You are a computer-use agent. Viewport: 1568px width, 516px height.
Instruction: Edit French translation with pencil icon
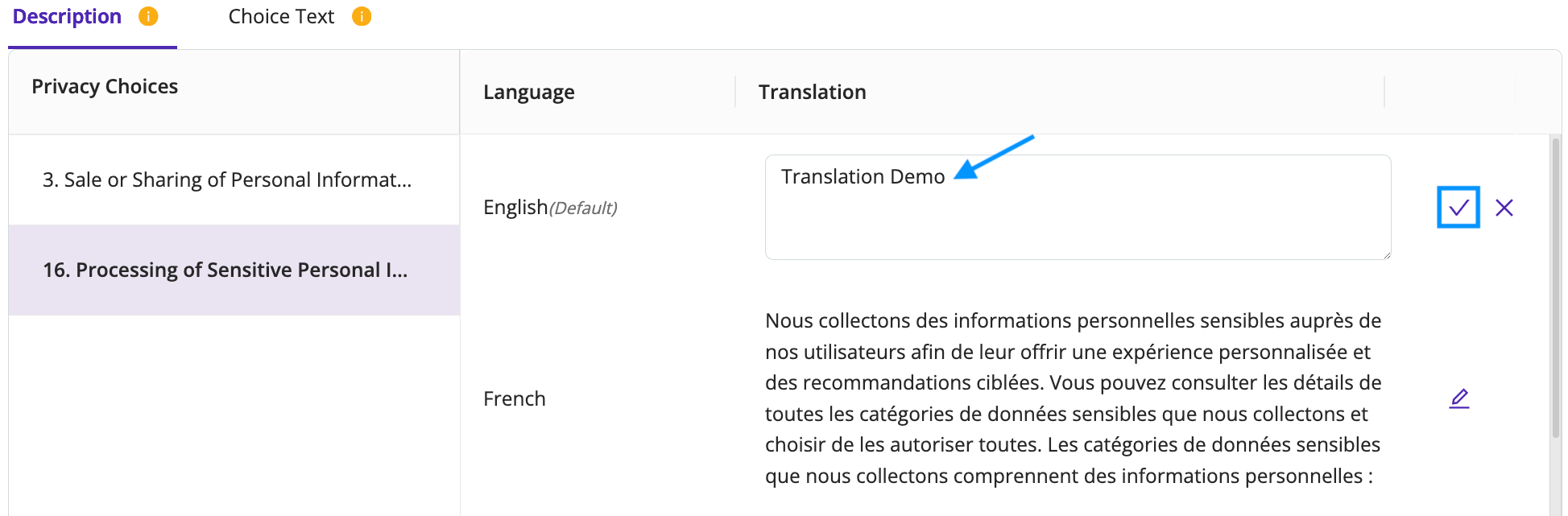tap(1459, 398)
